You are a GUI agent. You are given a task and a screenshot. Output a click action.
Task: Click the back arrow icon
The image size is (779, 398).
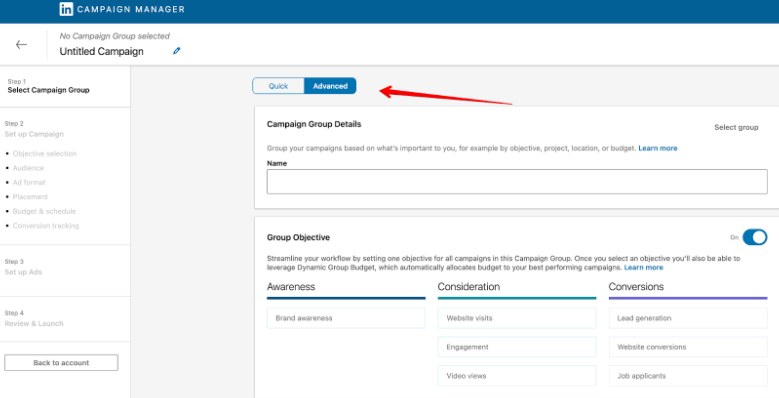tap(21, 45)
